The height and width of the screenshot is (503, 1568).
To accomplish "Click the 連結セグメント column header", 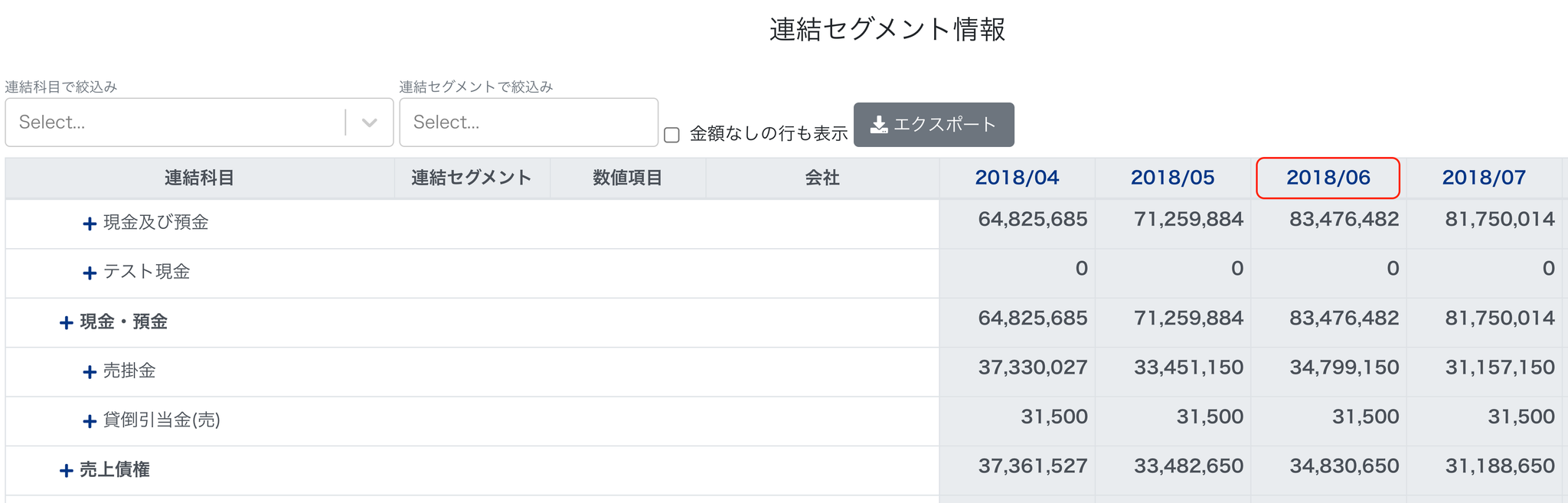I will 472,178.
